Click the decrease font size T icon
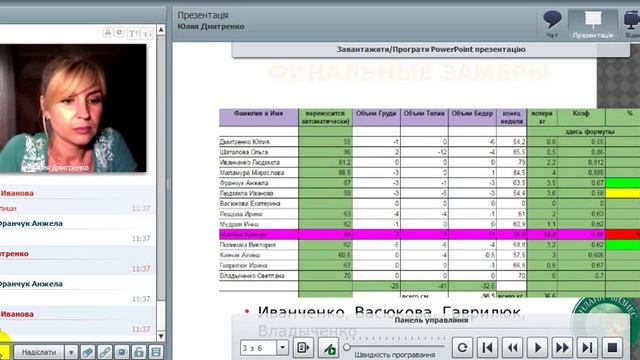 point(147,33)
